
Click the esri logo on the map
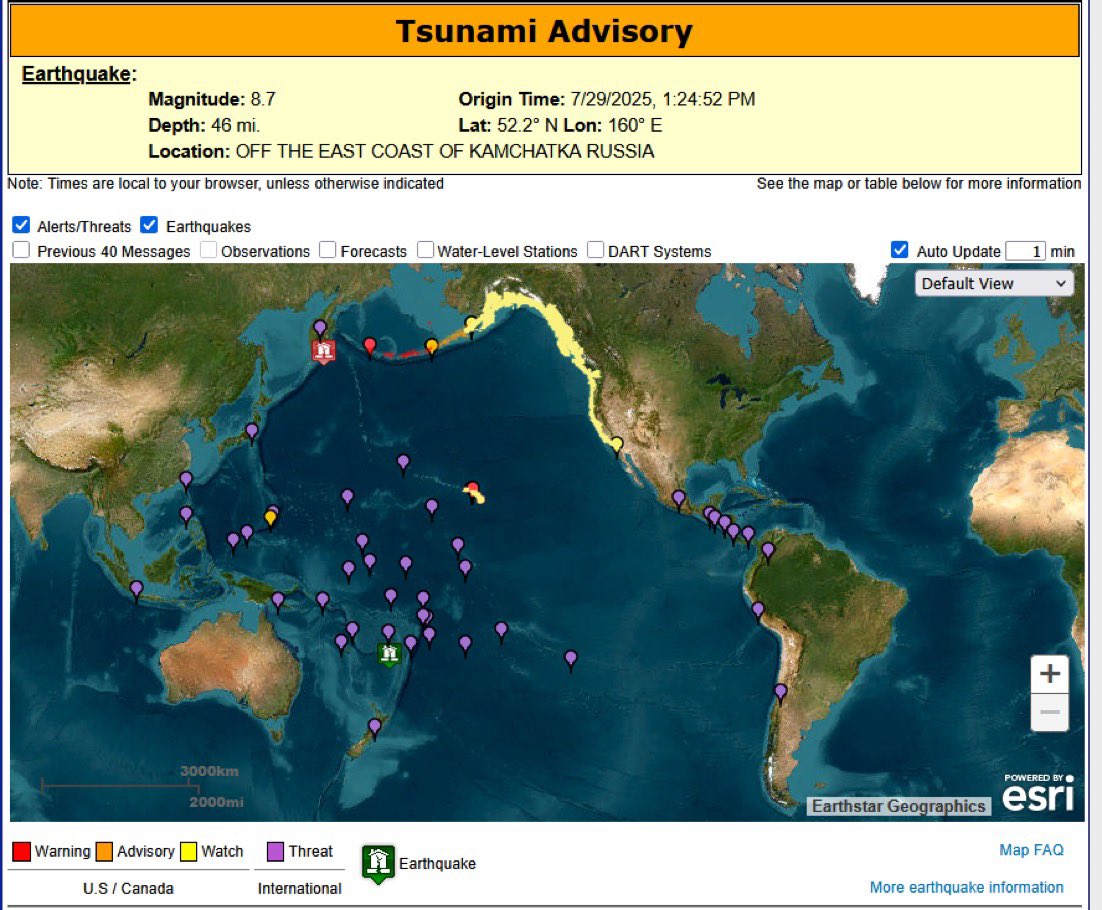pos(1038,793)
